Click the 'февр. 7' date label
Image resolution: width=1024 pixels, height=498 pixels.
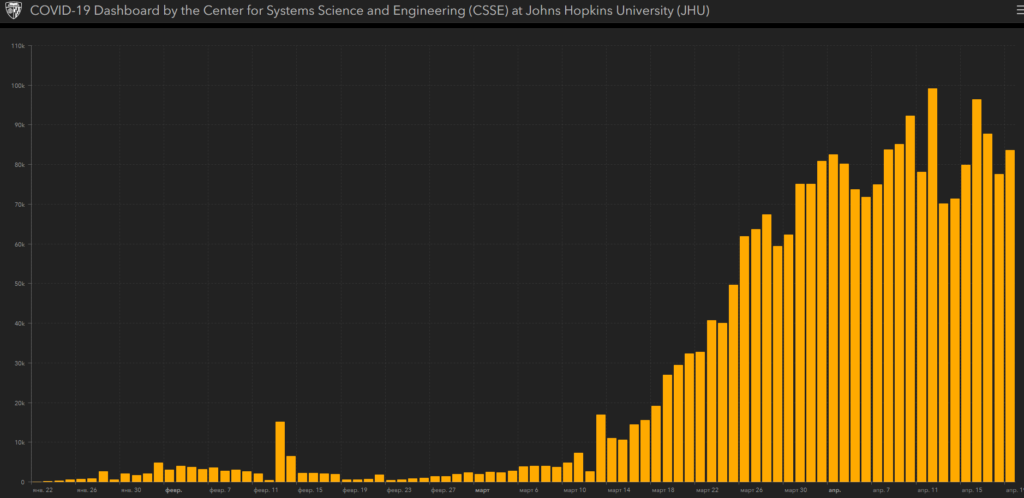coord(219,490)
